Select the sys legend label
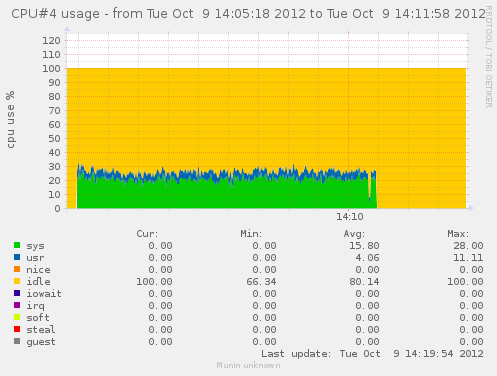The image size is (497, 376). pos(35,246)
